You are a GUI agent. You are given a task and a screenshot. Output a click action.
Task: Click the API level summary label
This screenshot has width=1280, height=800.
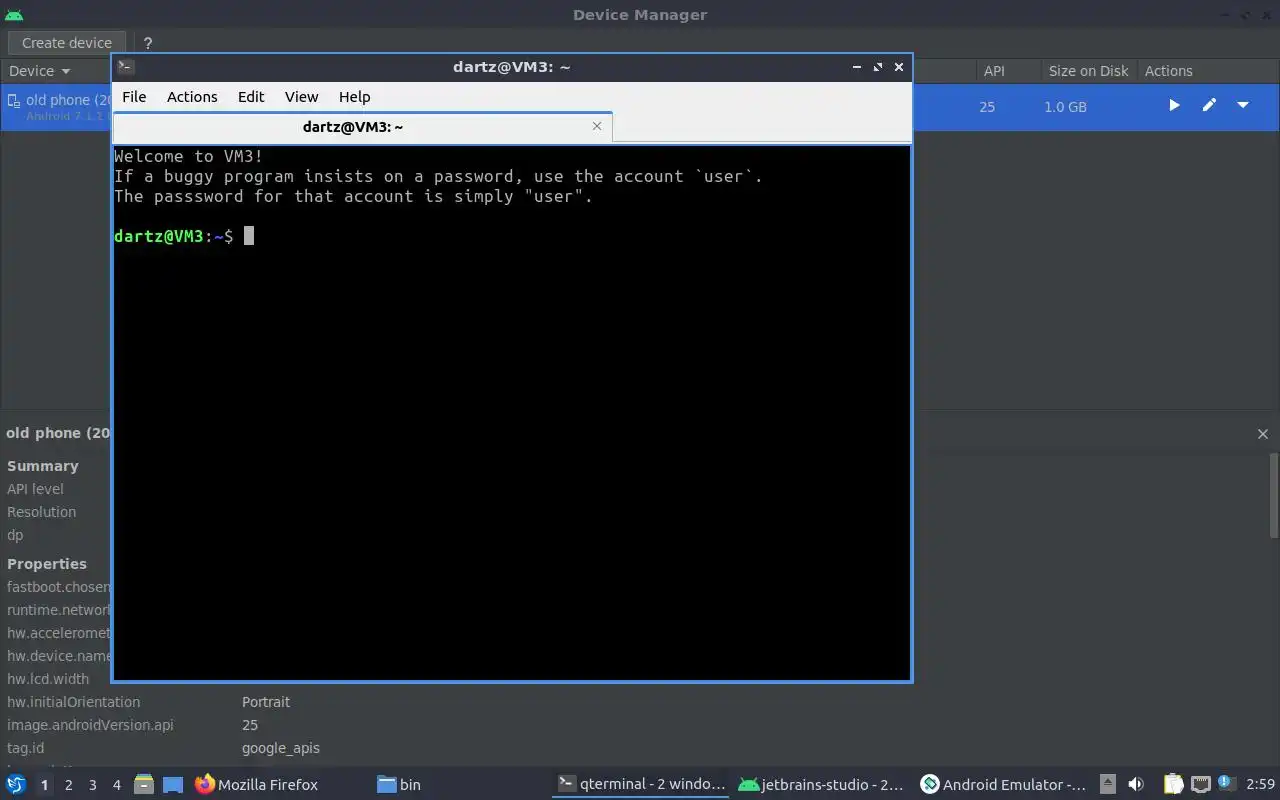[x=35, y=489]
